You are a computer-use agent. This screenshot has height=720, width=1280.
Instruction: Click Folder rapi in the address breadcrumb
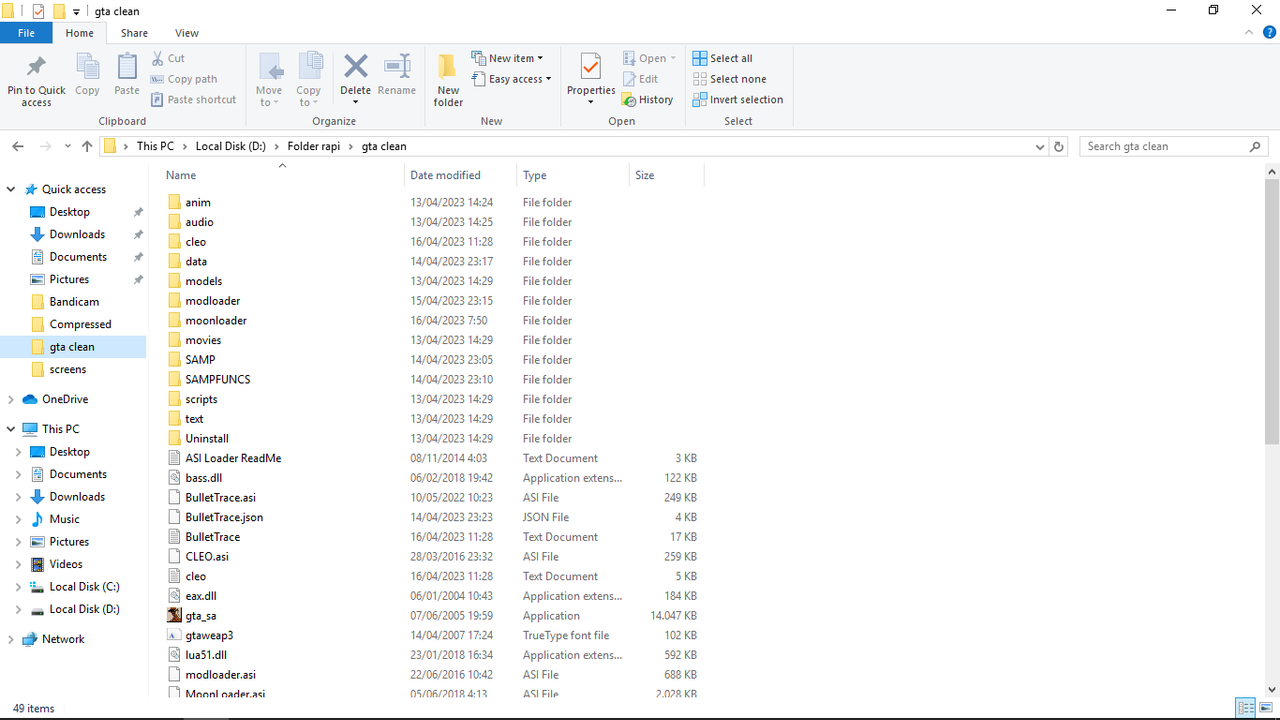point(314,146)
